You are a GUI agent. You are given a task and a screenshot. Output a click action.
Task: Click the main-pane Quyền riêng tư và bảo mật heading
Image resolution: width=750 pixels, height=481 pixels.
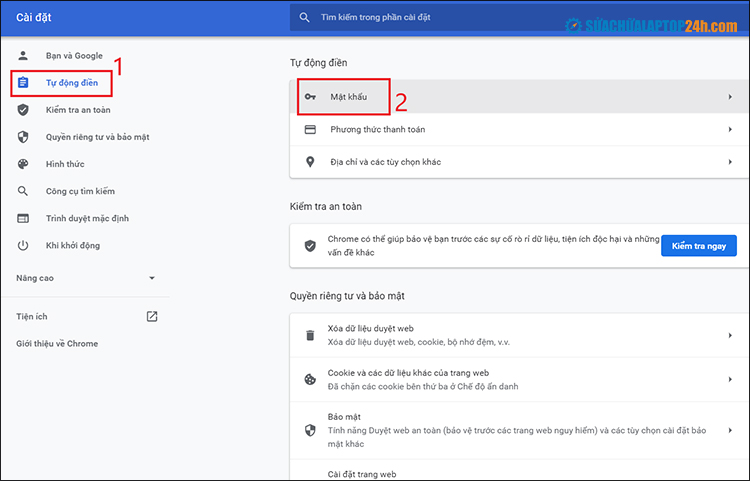347,296
